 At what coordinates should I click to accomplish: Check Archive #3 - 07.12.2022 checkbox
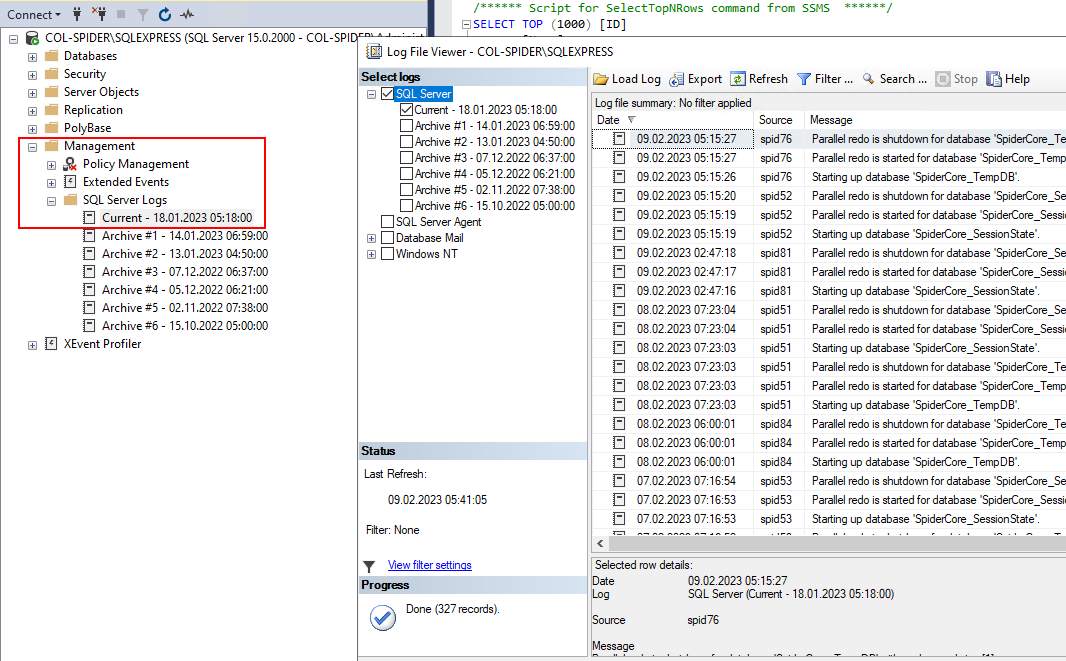pos(407,158)
